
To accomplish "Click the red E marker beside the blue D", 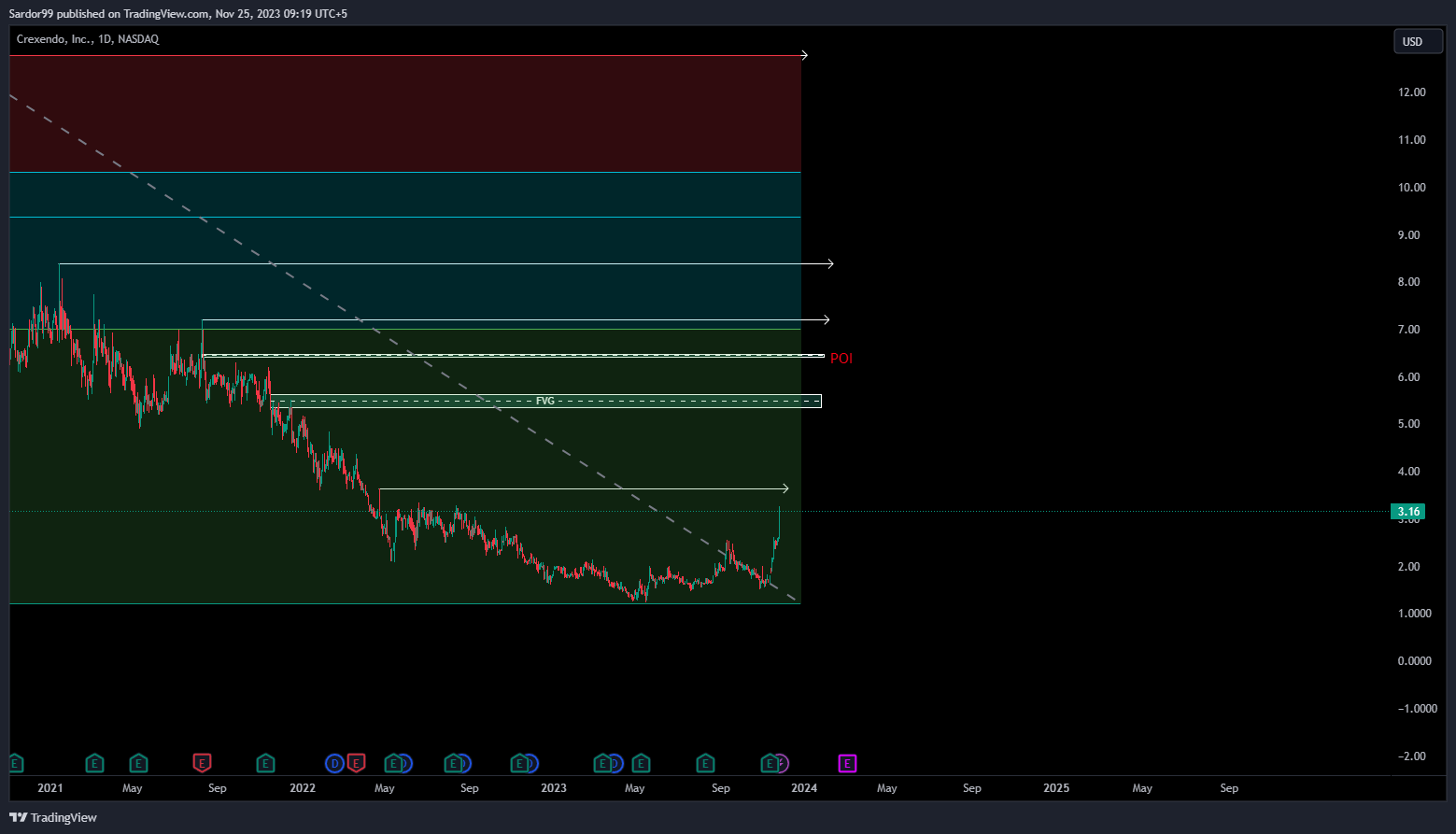I will (x=356, y=764).
